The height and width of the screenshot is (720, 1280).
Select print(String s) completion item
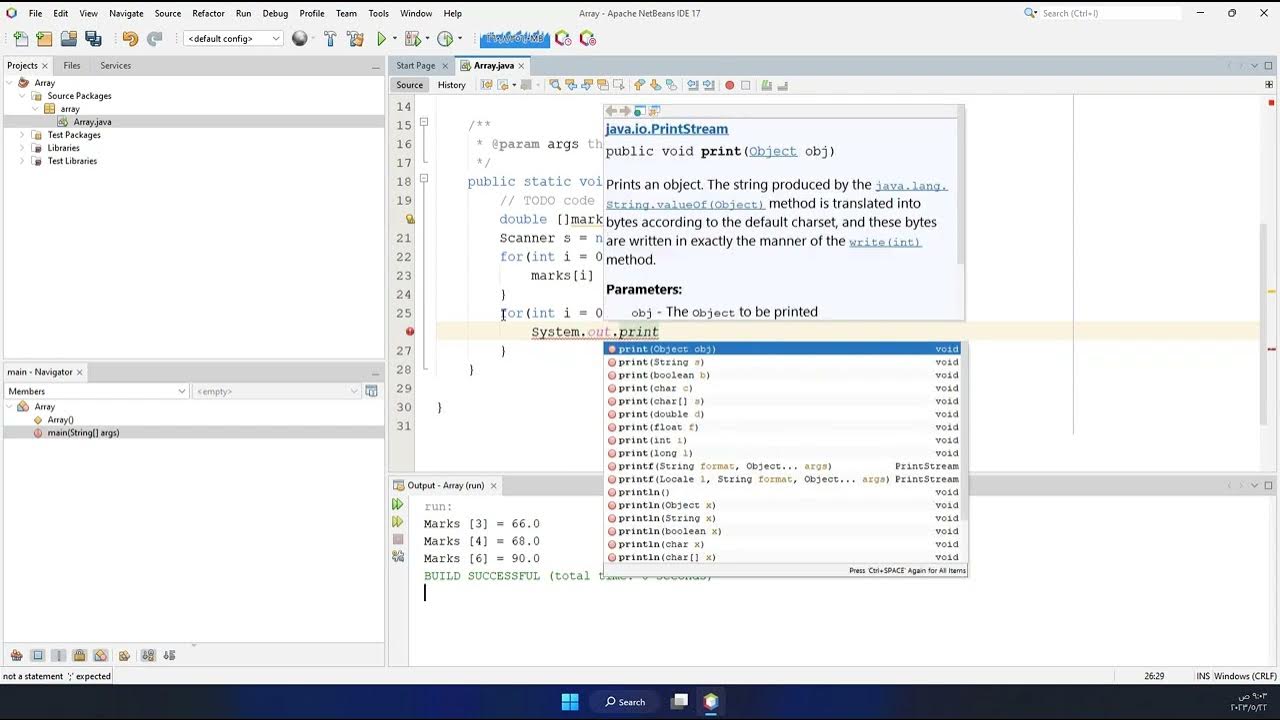coord(783,362)
